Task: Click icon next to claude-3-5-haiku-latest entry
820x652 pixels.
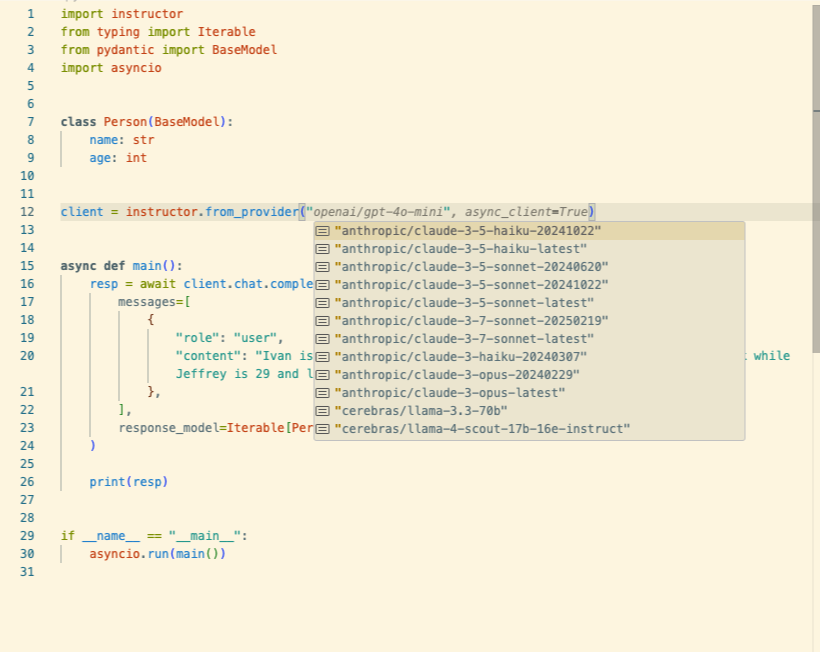Action: 323,249
